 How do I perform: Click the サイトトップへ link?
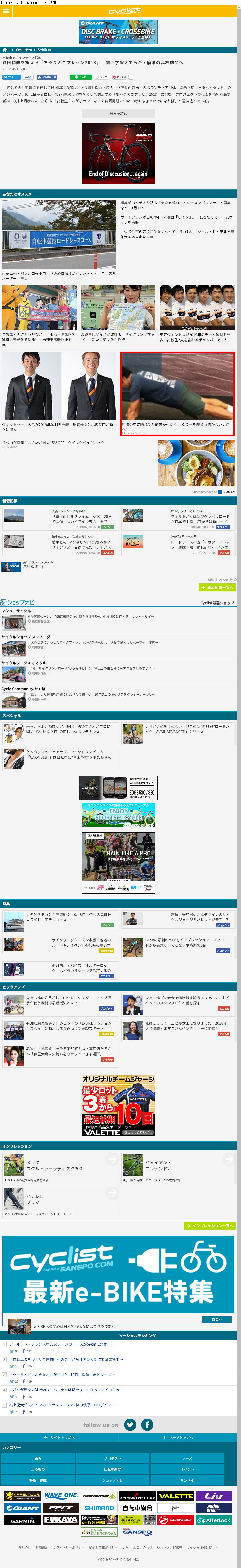[x=59, y=1437]
